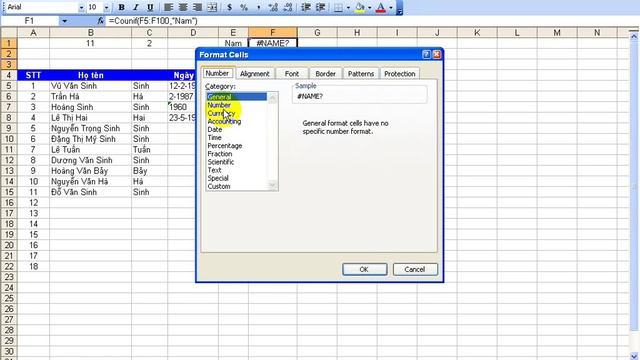This screenshot has height=360, width=640.
Task: Center cell text horizontally
Action: (x=183, y=7)
